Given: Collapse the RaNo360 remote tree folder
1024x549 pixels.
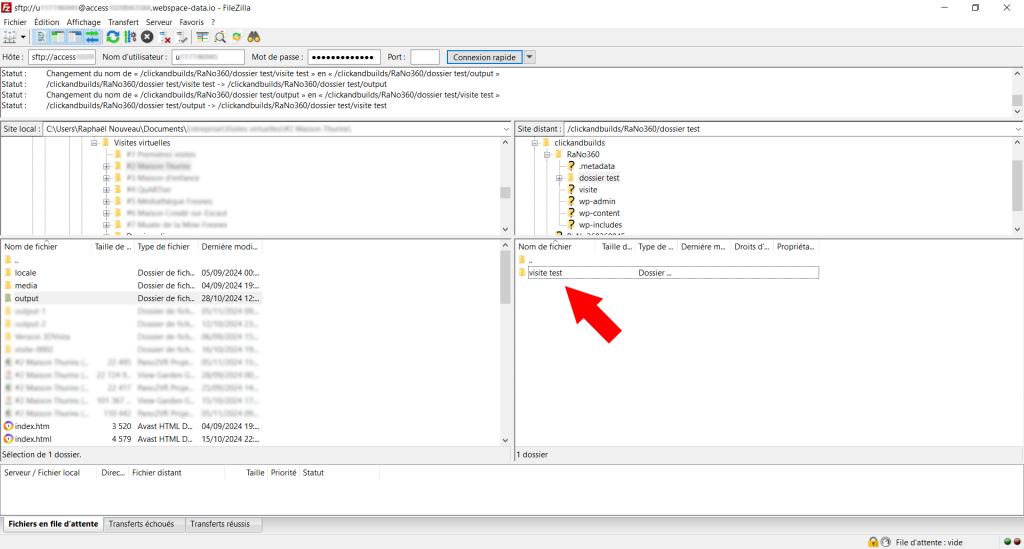Looking at the screenshot, I should (x=547, y=155).
